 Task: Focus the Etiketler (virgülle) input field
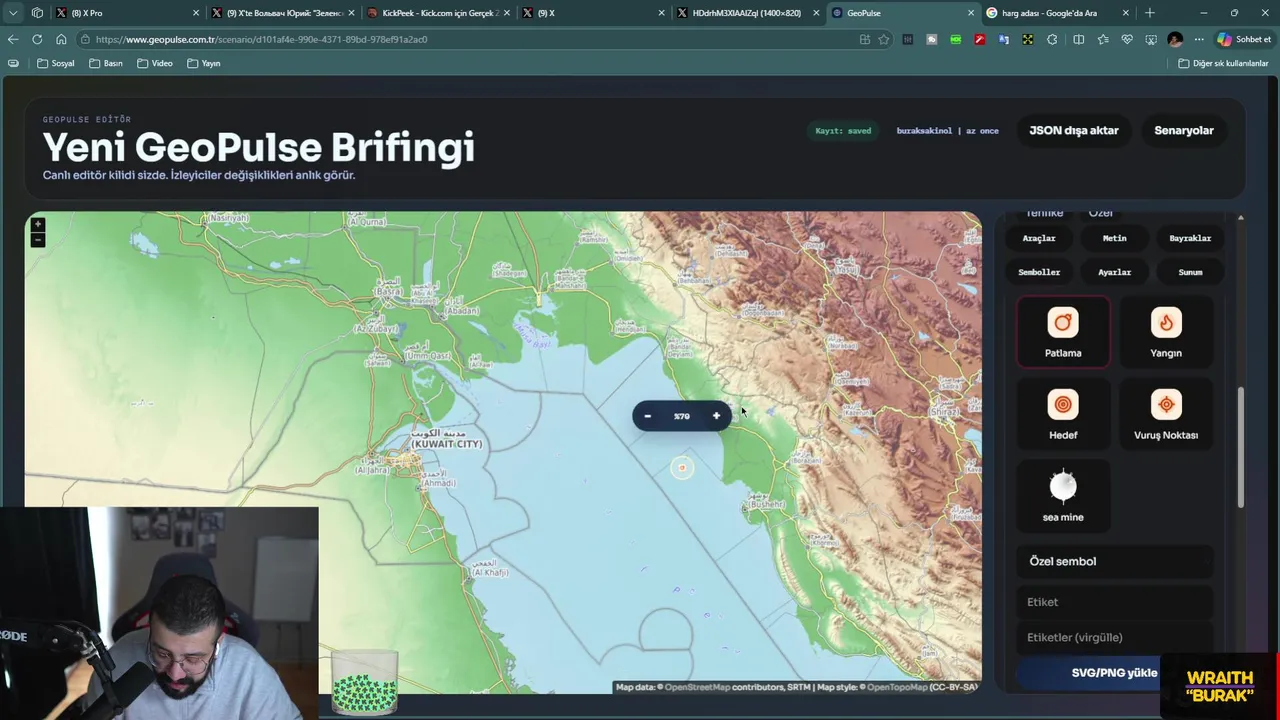pos(1114,637)
